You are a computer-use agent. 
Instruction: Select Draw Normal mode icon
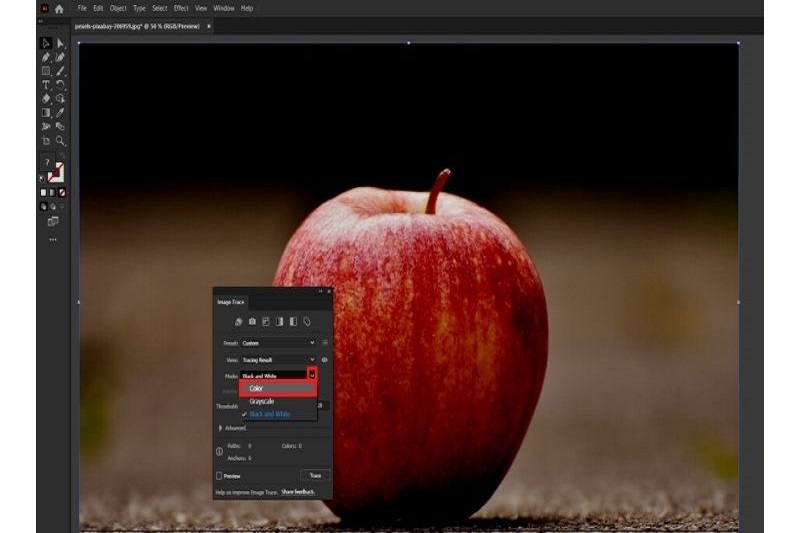tap(43, 207)
